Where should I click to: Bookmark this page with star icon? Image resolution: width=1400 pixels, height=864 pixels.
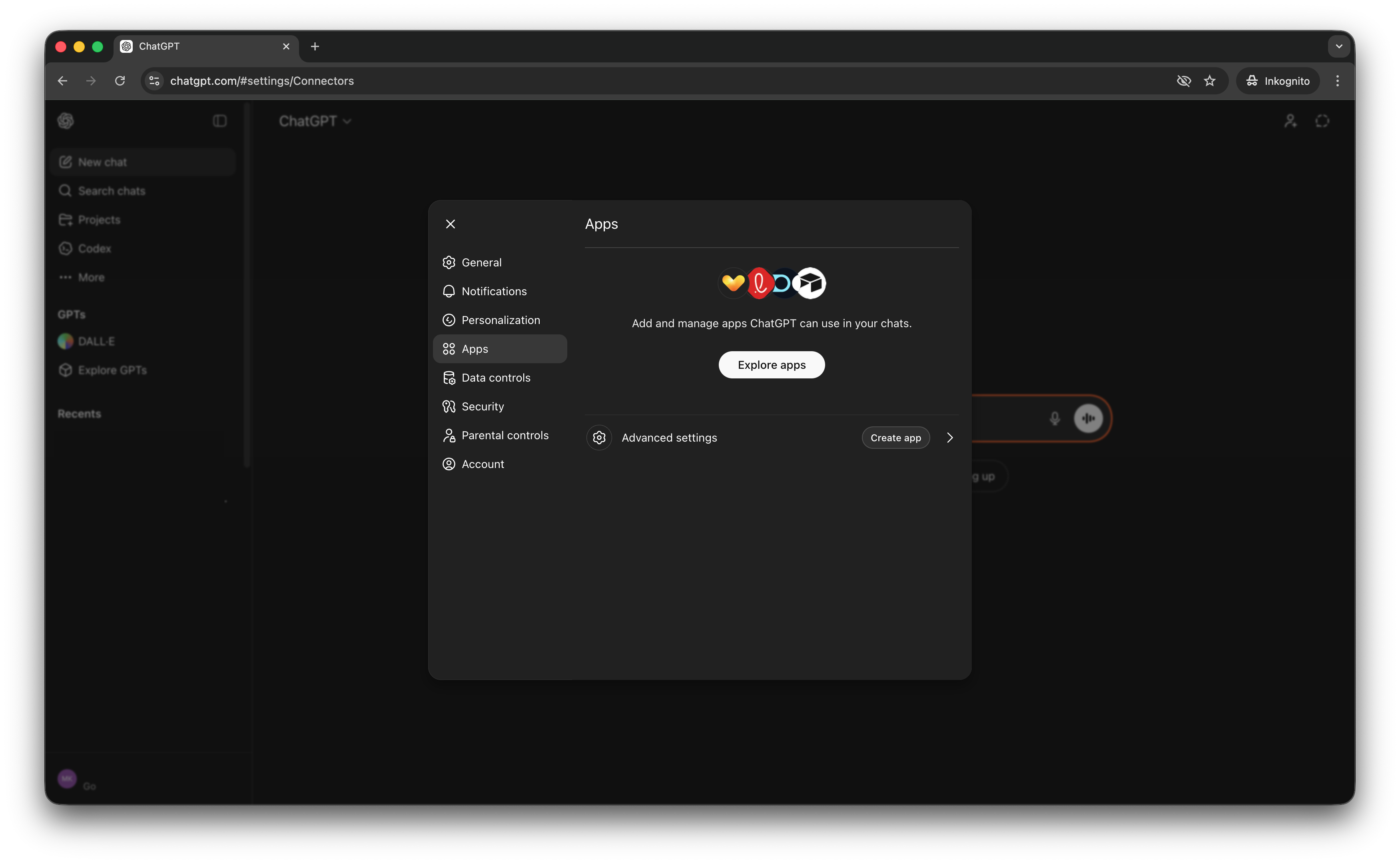click(1209, 80)
